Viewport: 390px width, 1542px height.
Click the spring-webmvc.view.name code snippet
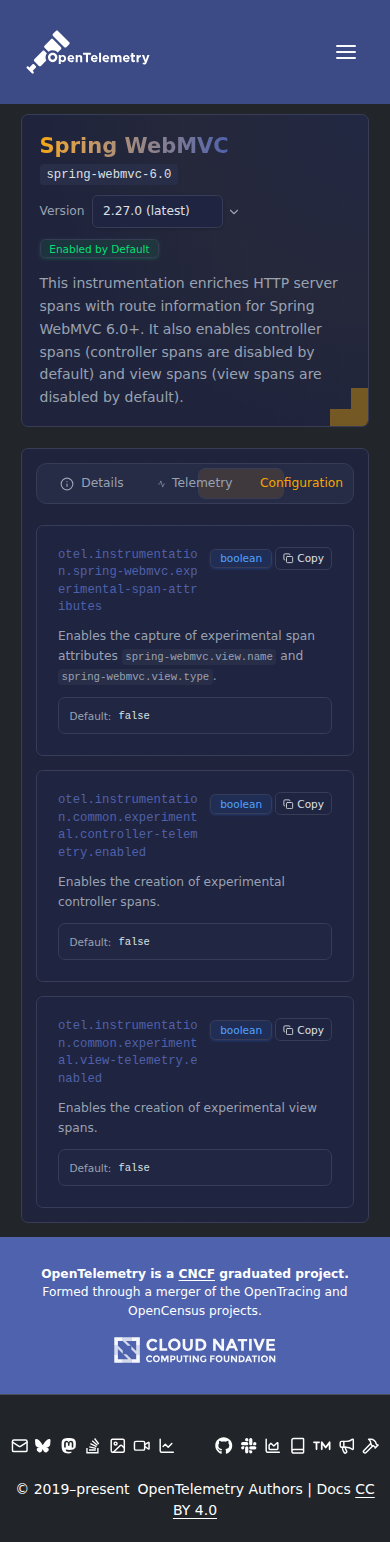[199, 657]
